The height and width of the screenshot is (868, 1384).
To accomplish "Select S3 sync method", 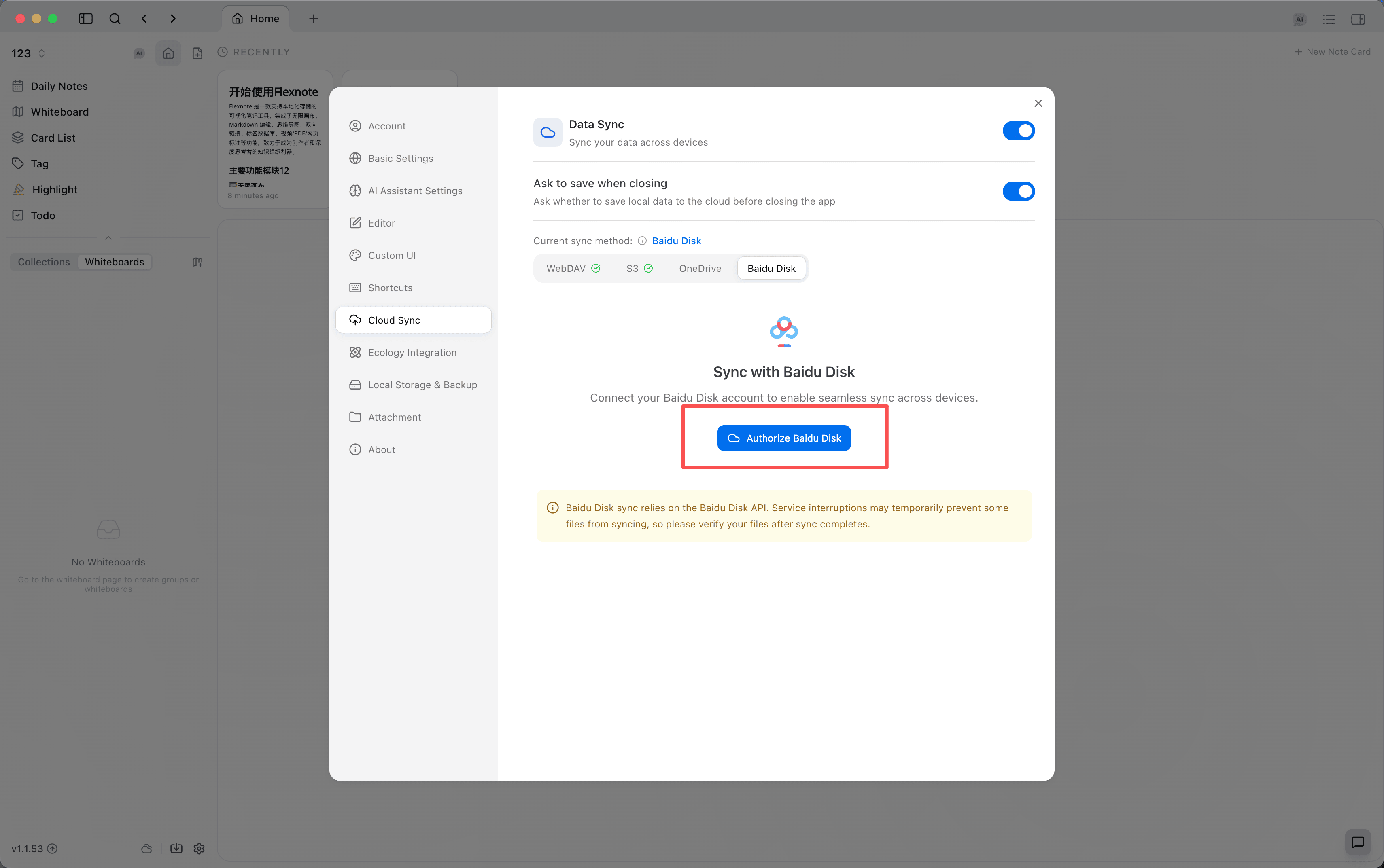I will tap(639, 268).
